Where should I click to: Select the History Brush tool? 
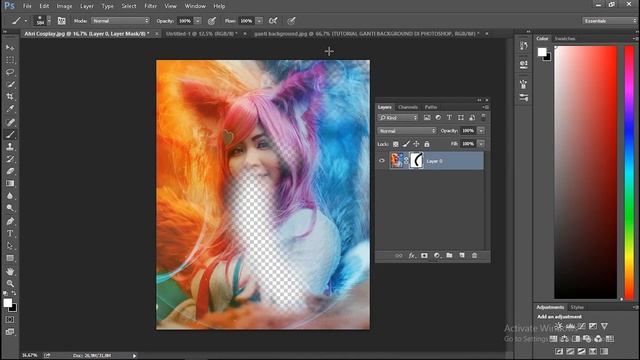pyautogui.click(x=10, y=159)
